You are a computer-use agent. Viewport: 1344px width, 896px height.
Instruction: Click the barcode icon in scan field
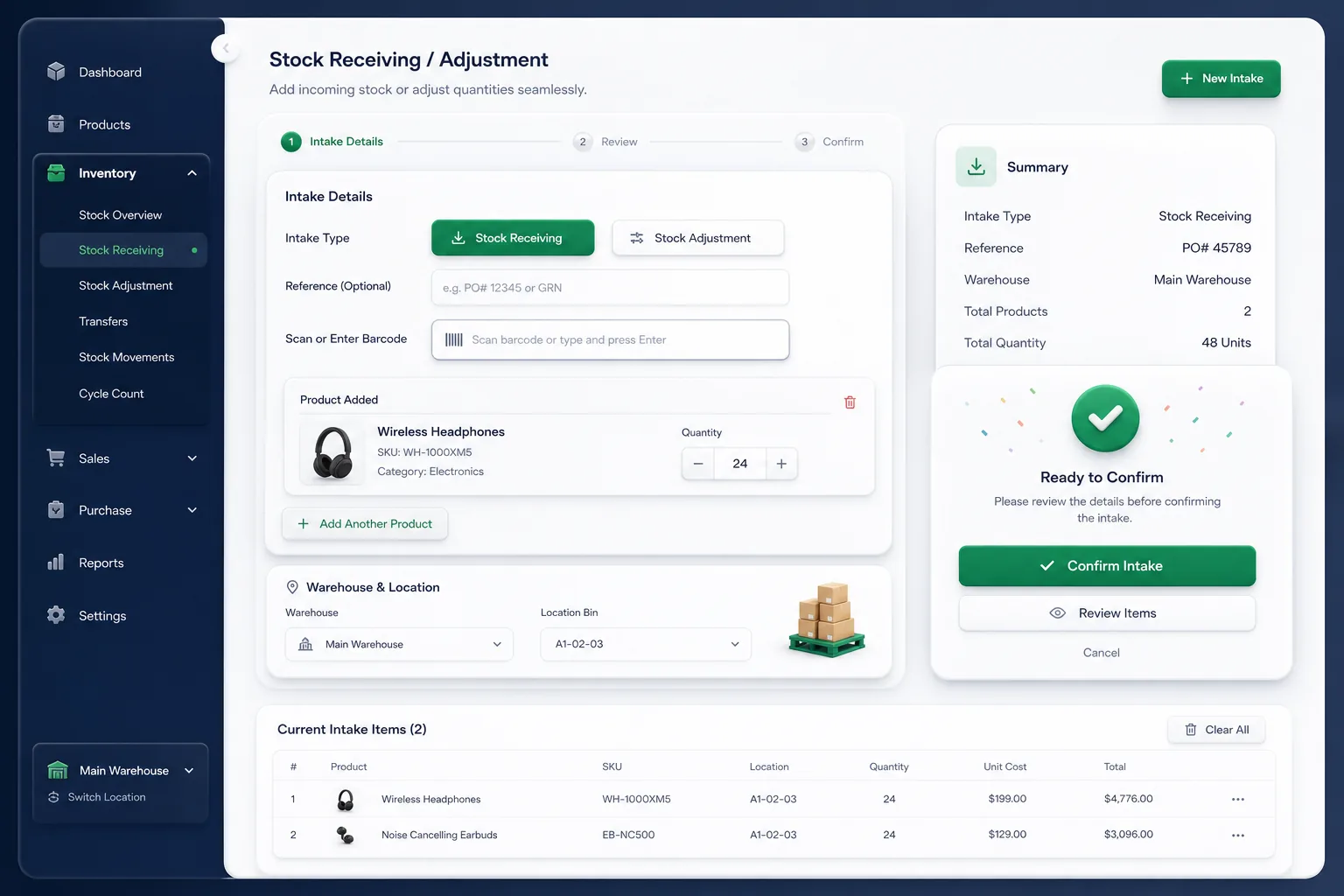[454, 339]
